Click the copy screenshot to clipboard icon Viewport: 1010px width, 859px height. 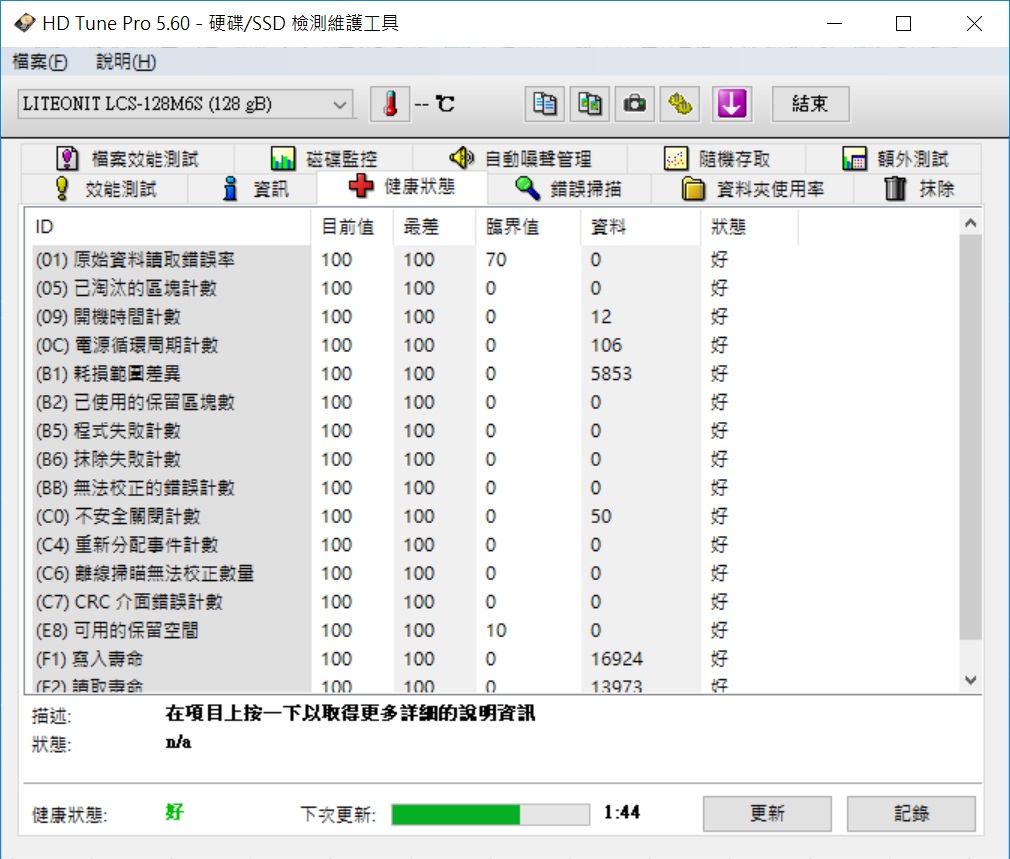[590, 104]
